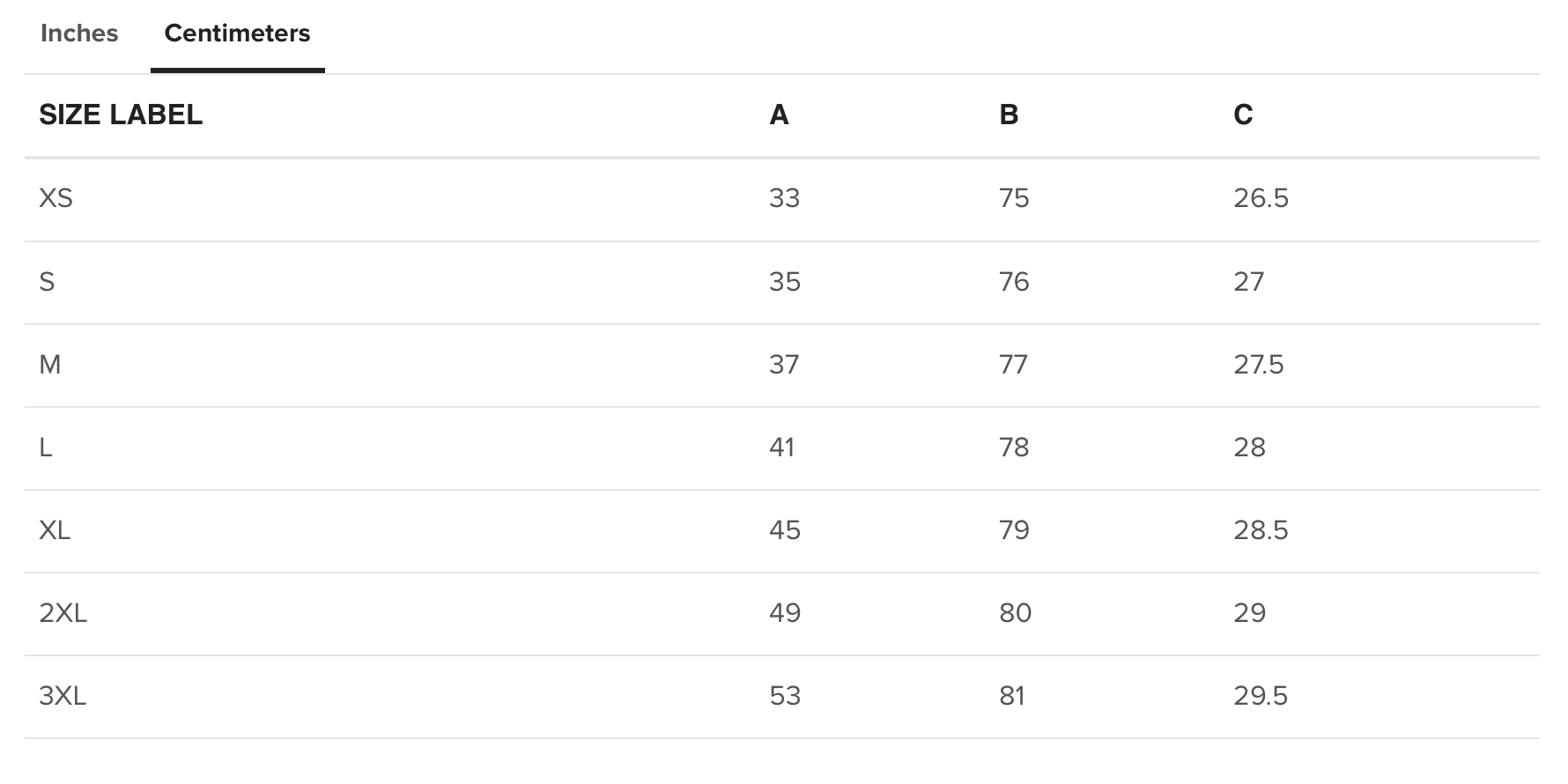The height and width of the screenshot is (784, 1568).
Task: Select the L size row label
Action: [x=46, y=447]
